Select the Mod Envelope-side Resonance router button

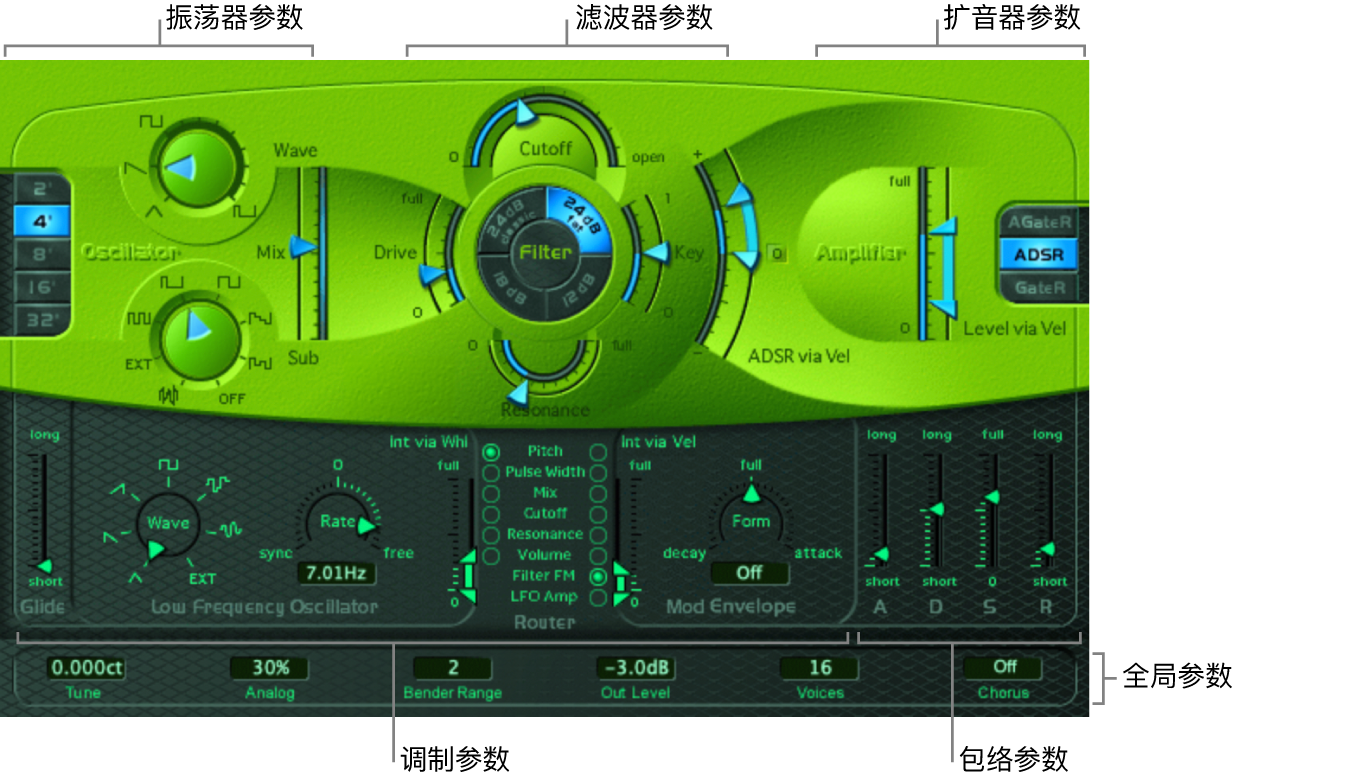[599, 535]
